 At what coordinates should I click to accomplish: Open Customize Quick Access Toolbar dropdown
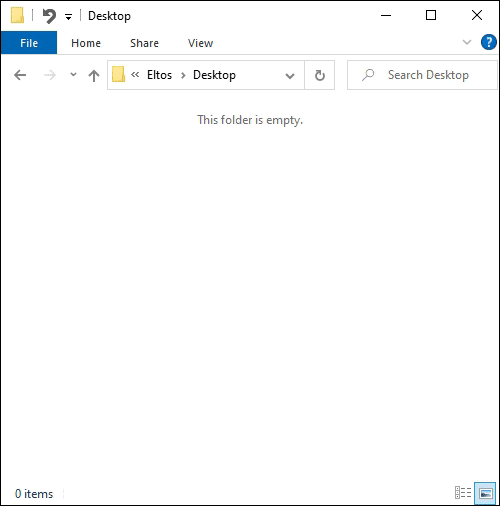tap(68, 17)
